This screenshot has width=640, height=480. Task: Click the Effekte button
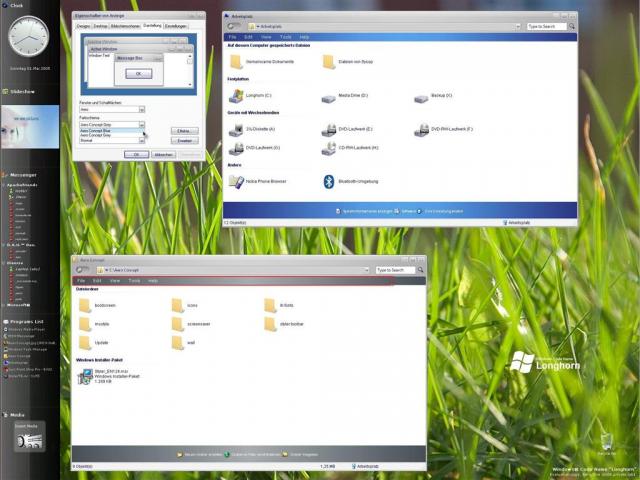point(184,131)
